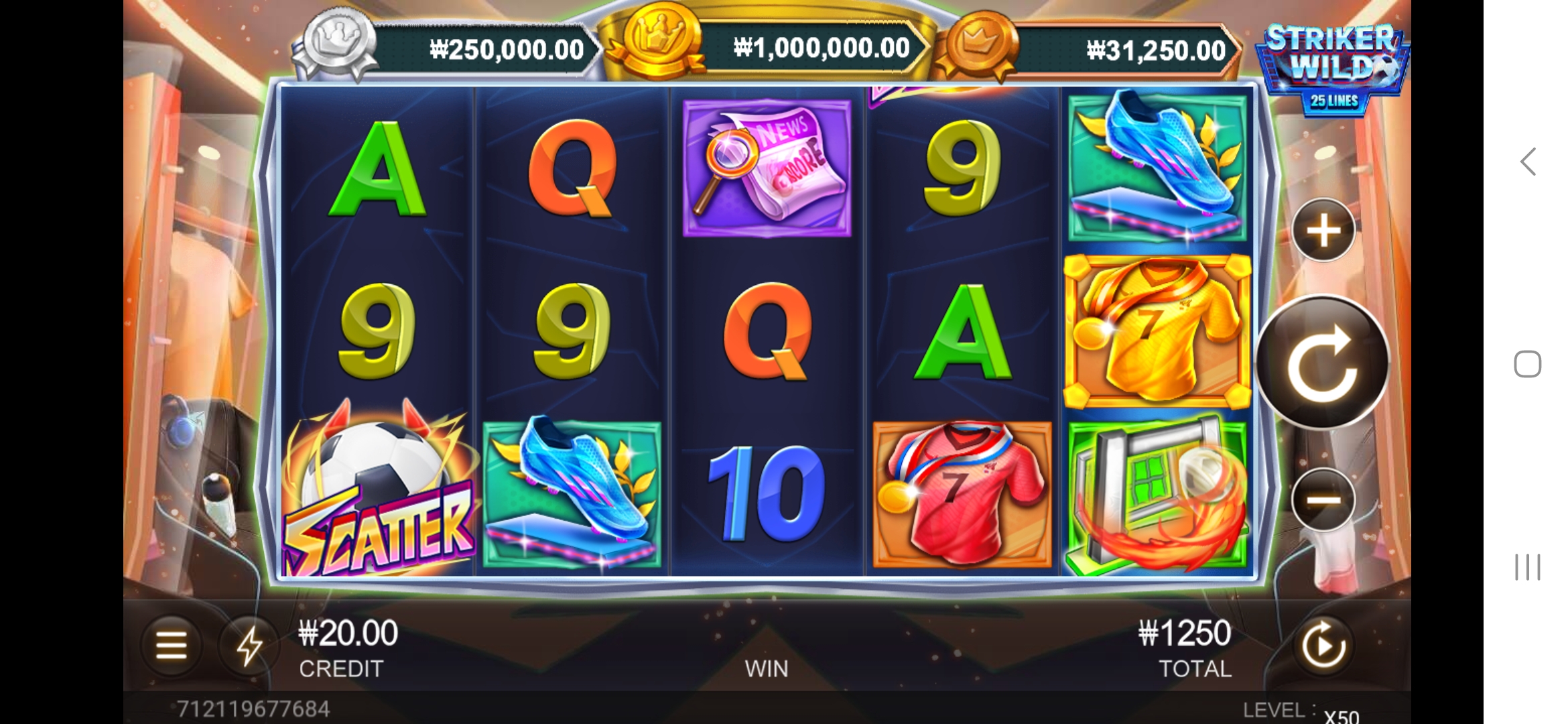The width and height of the screenshot is (1568, 724).
Task: Tap the yellow jersey symbol
Action: [1157, 330]
